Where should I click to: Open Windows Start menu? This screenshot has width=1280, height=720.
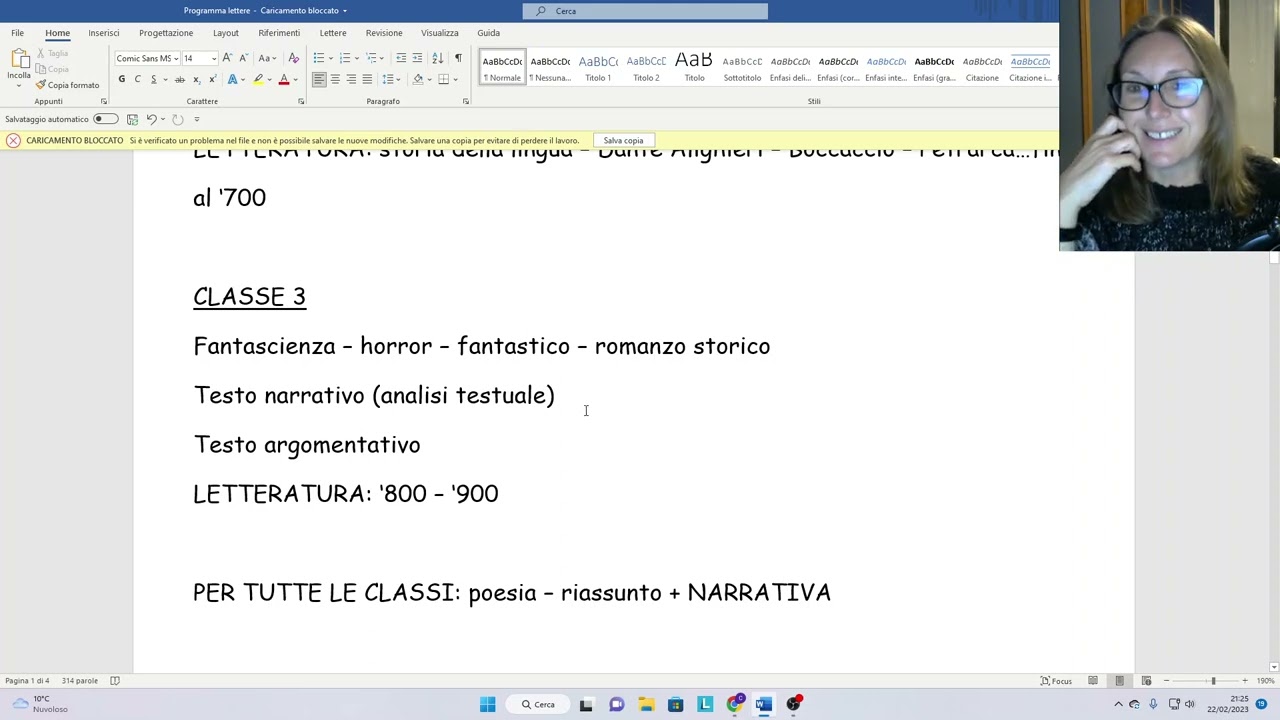487,704
